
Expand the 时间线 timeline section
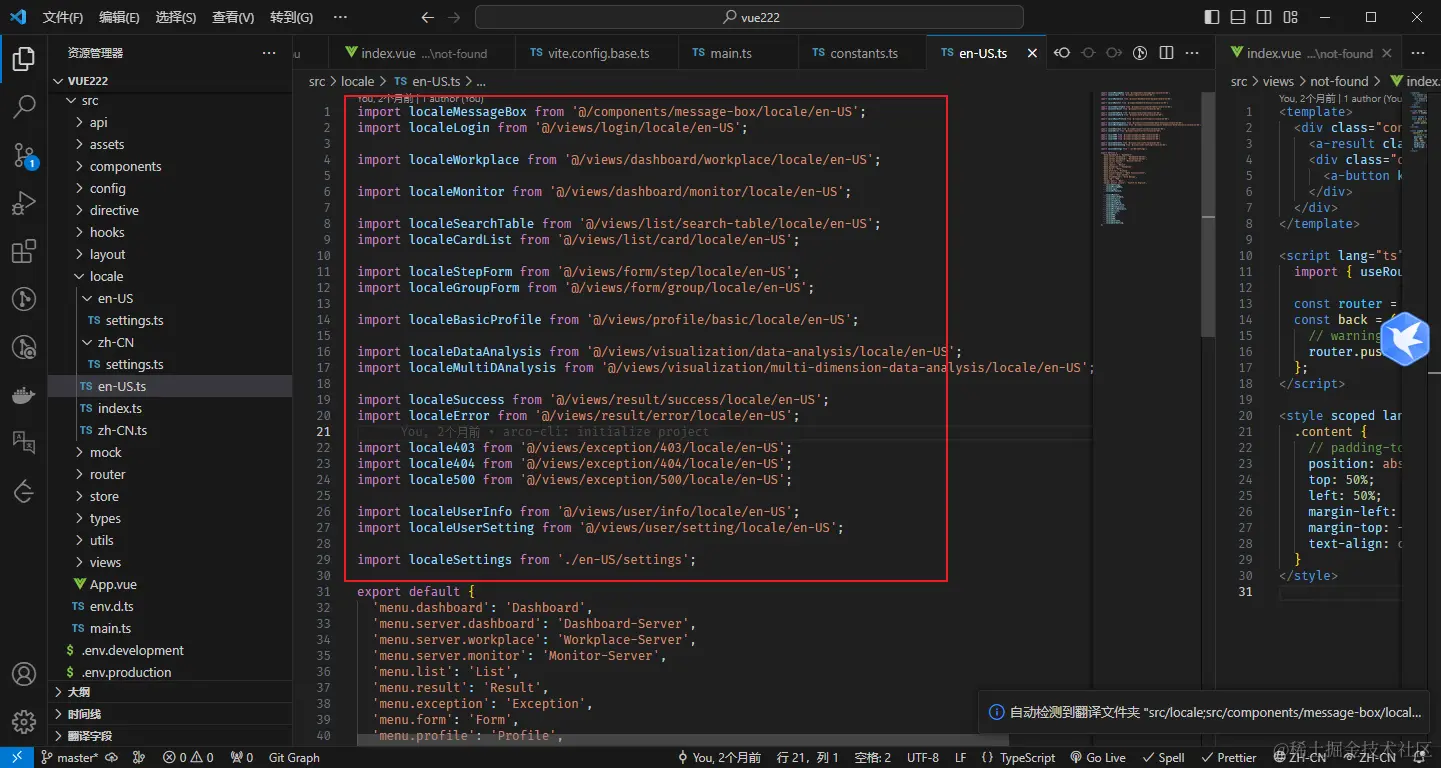(171, 714)
